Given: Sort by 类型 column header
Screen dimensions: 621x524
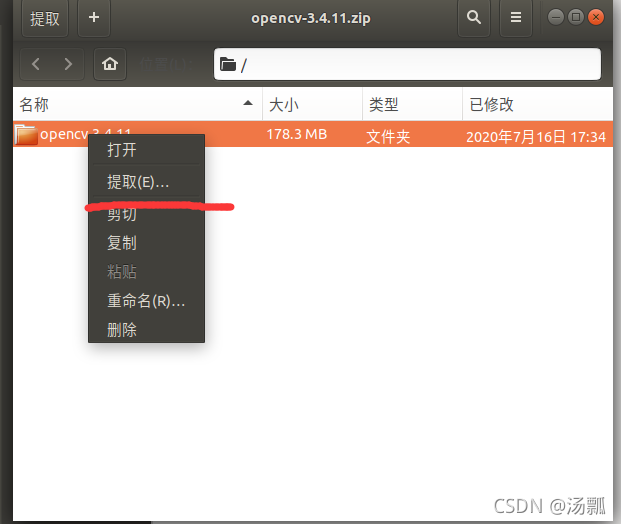Looking at the screenshot, I should pyautogui.click(x=412, y=105).
